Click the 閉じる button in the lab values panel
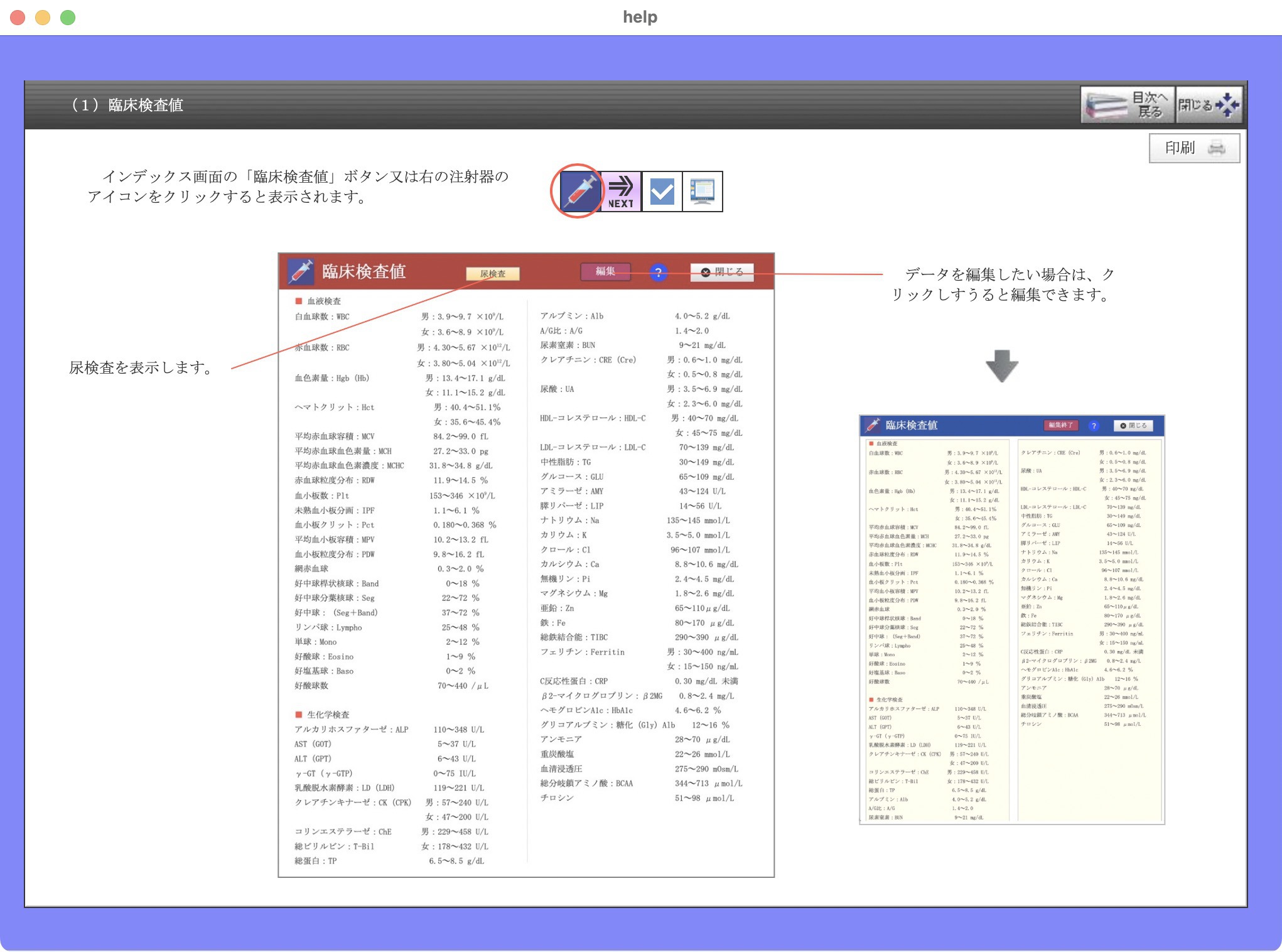Image resolution: width=1282 pixels, height=952 pixels. pos(722,272)
